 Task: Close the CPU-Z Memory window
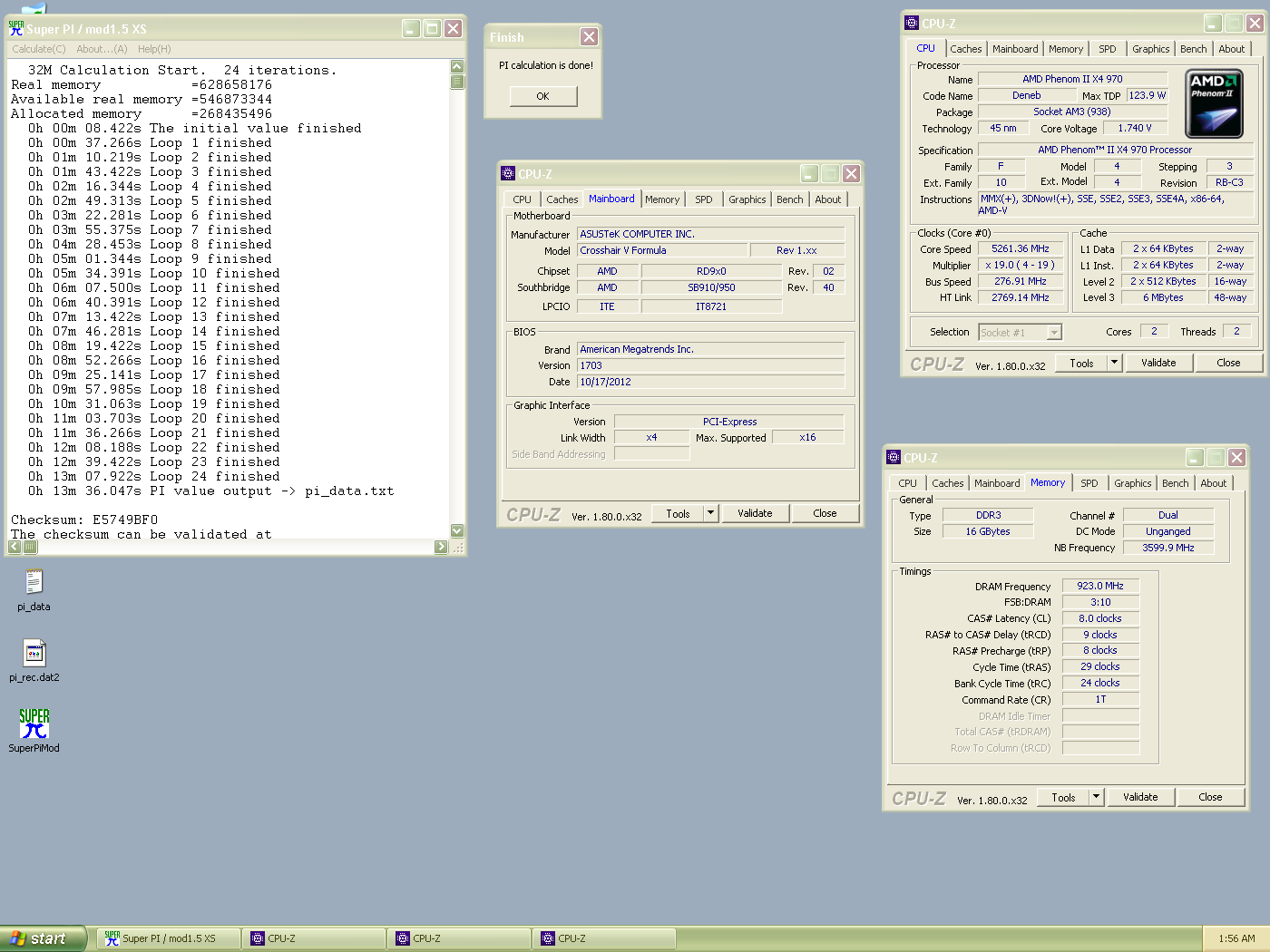(1236, 458)
